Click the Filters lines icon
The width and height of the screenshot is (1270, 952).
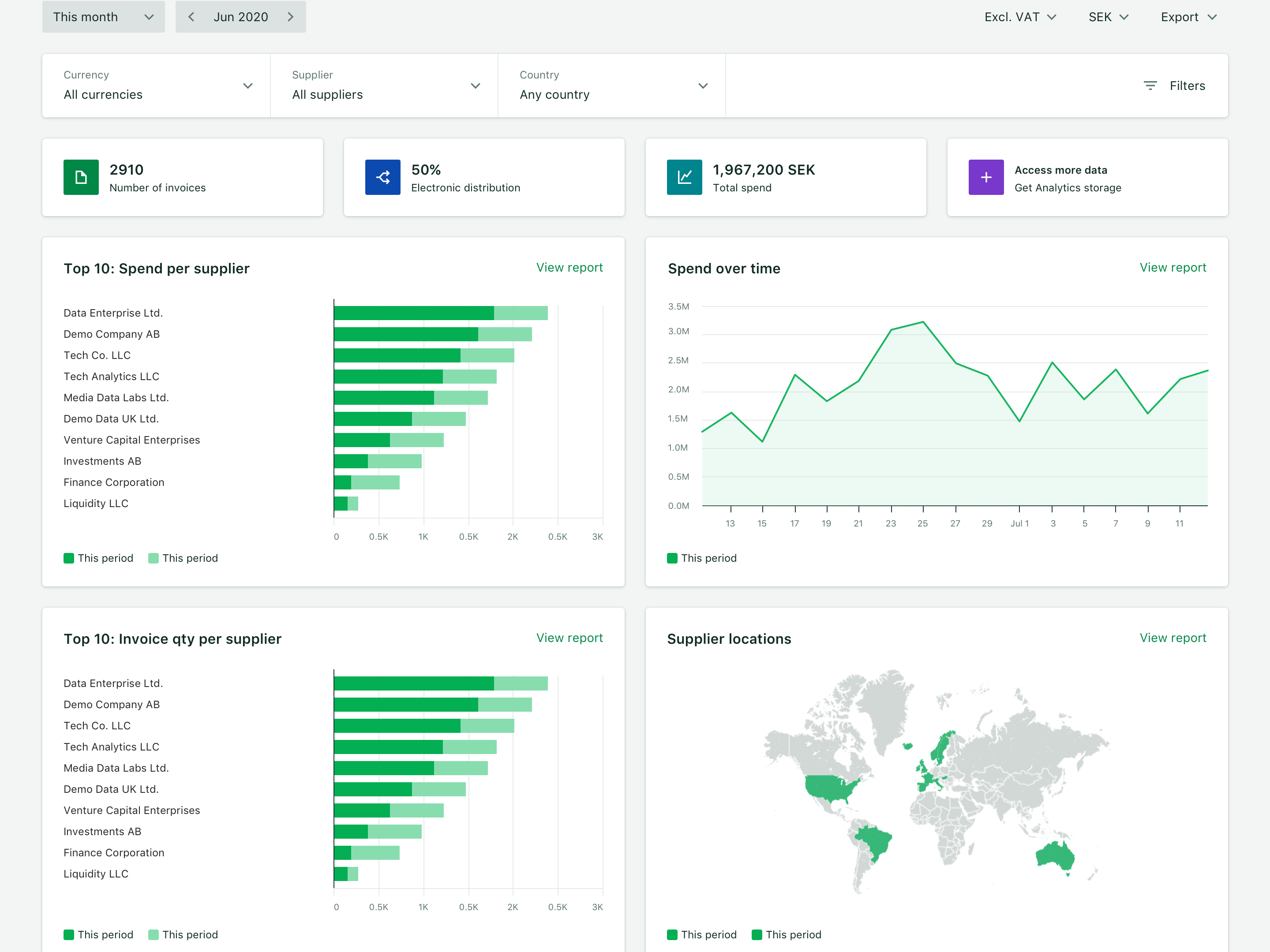coord(1150,86)
